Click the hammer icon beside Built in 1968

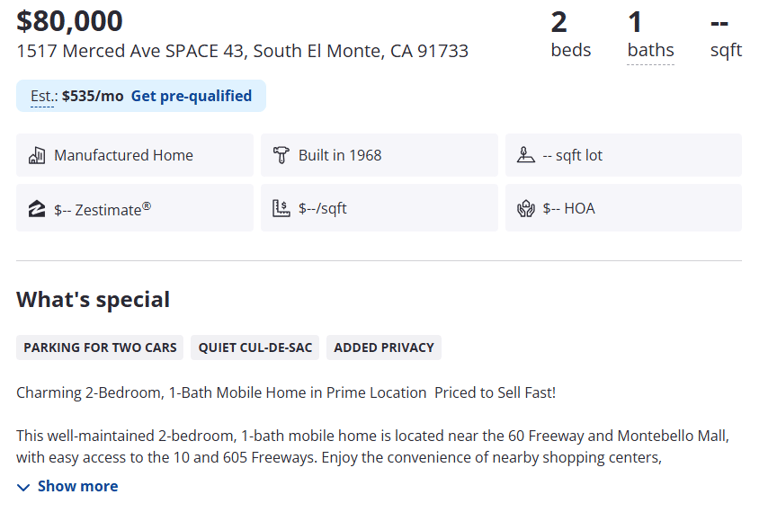coord(281,155)
